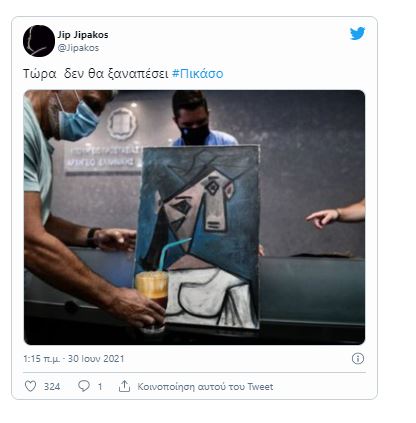
Task: Click the tweet text Τώρα δεν θα ξαναπέσει
Action: [96, 74]
